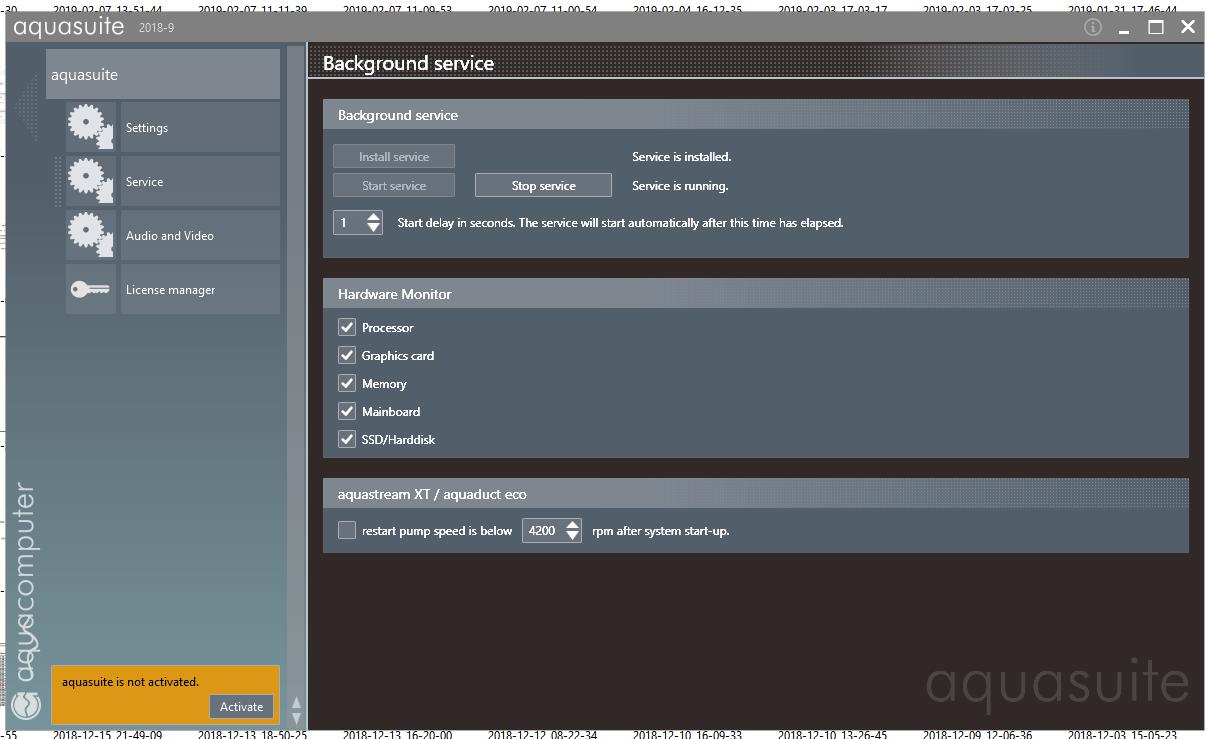Viewport: 1210px width, 739px height.
Task: Click the Start service button
Action: 394,185
